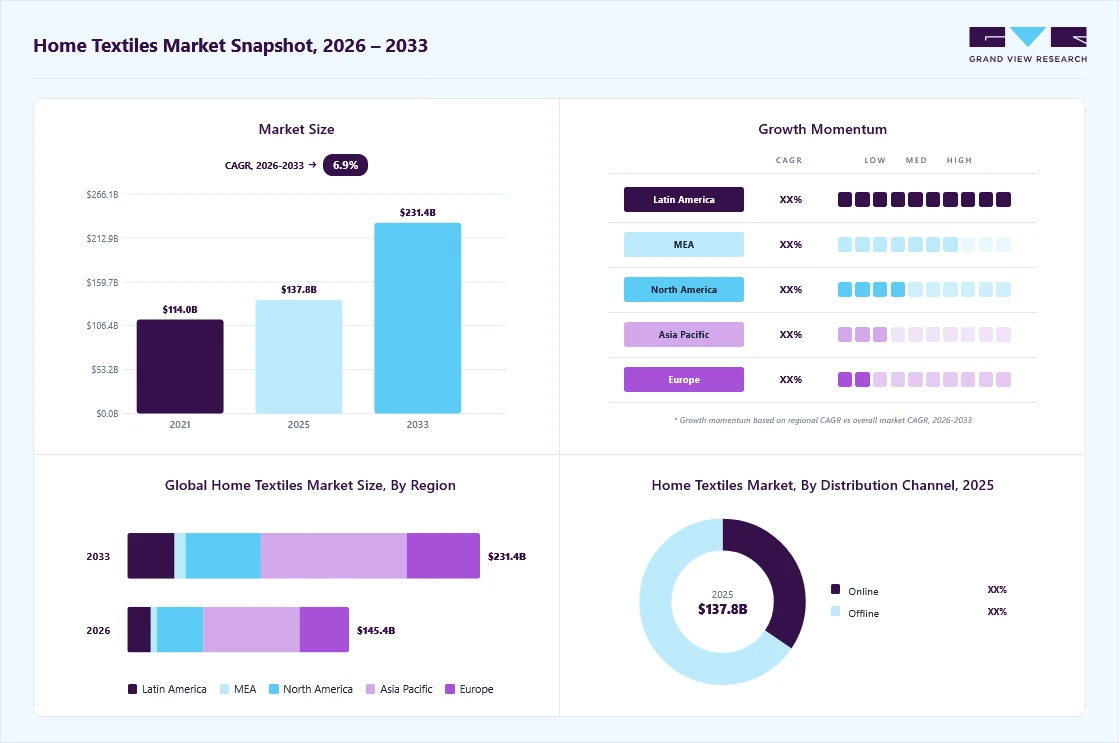The width and height of the screenshot is (1120, 743).
Task: Click the Online legend swatch
Action: (836, 589)
